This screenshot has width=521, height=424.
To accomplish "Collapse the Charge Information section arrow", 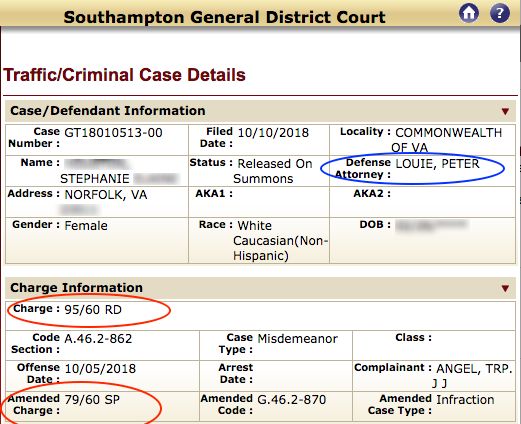I will click(505, 288).
